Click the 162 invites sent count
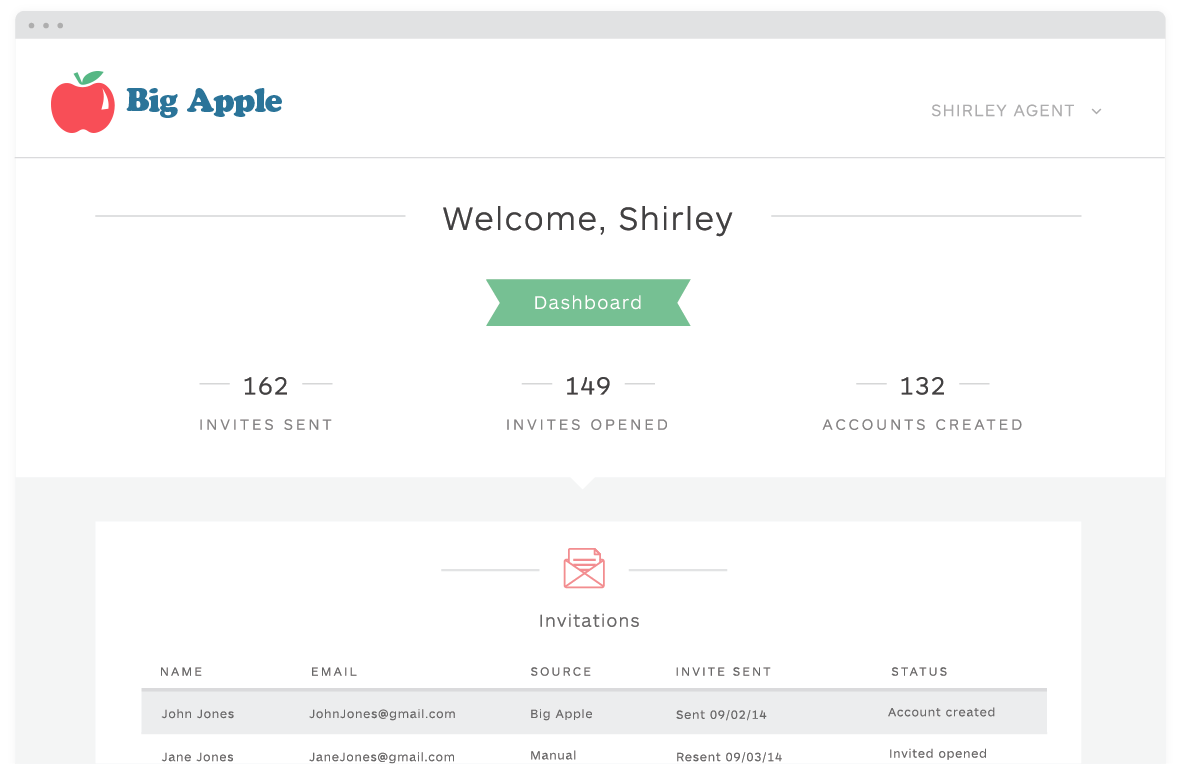 [x=265, y=386]
